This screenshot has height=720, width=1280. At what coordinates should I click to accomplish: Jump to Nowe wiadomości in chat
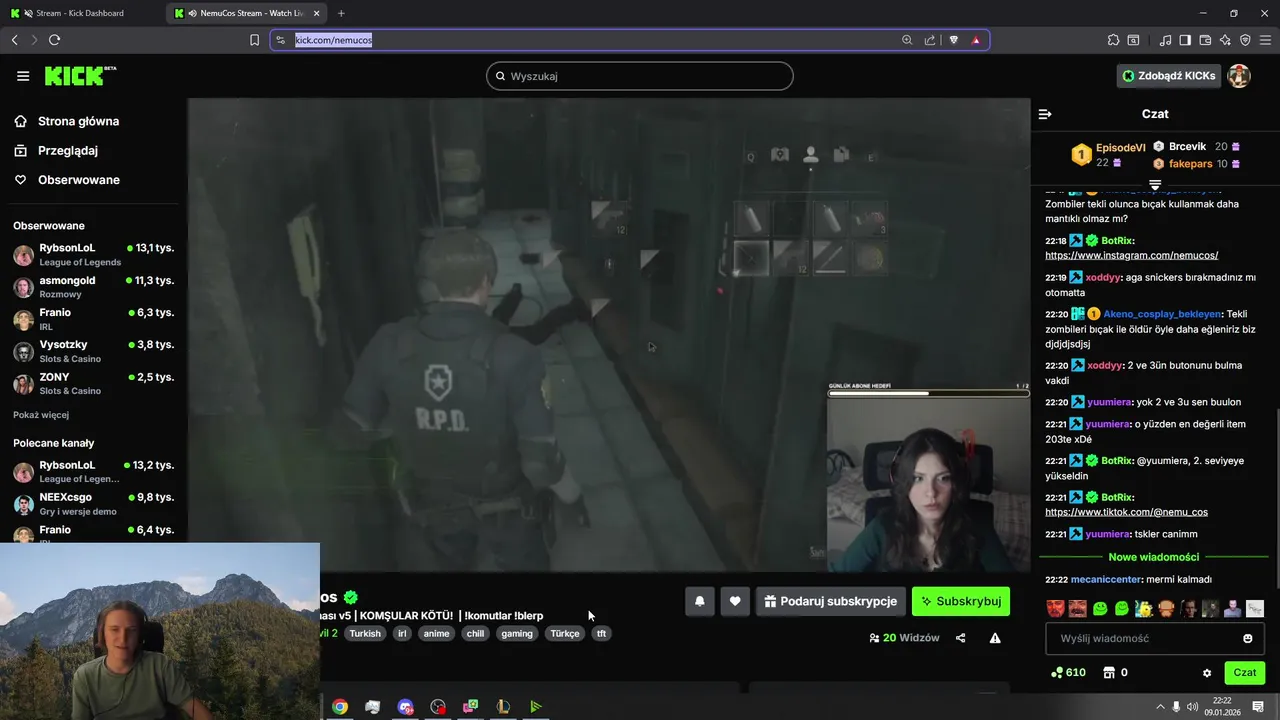click(1153, 557)
